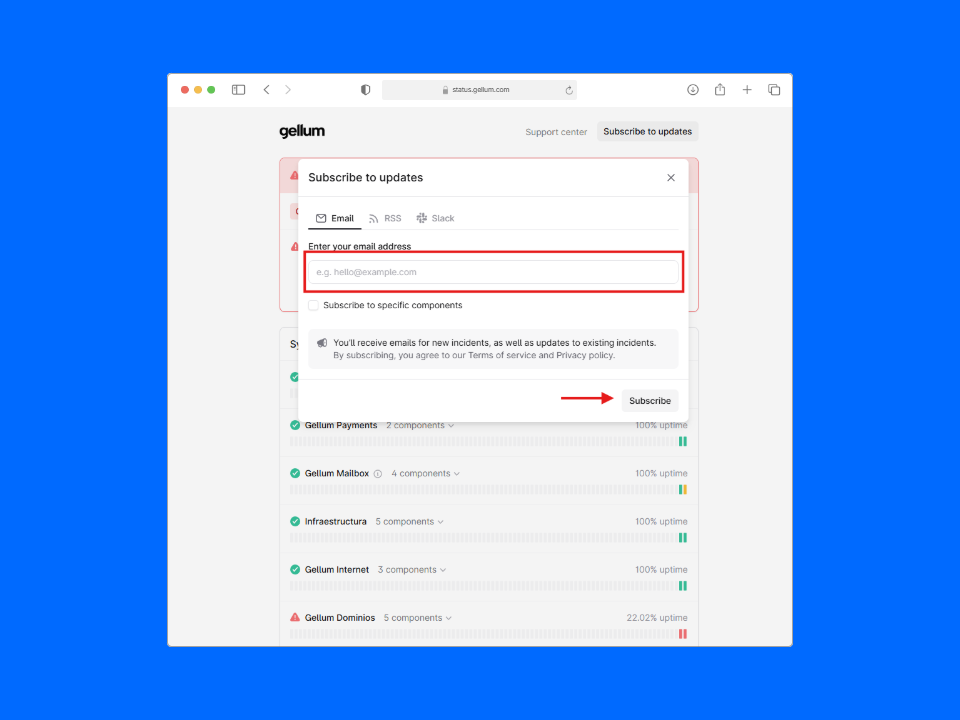Viewport: 960px width, 720px height.
Task: Close the Subscribe to updates dialog
Action: [x=671, y=178]
